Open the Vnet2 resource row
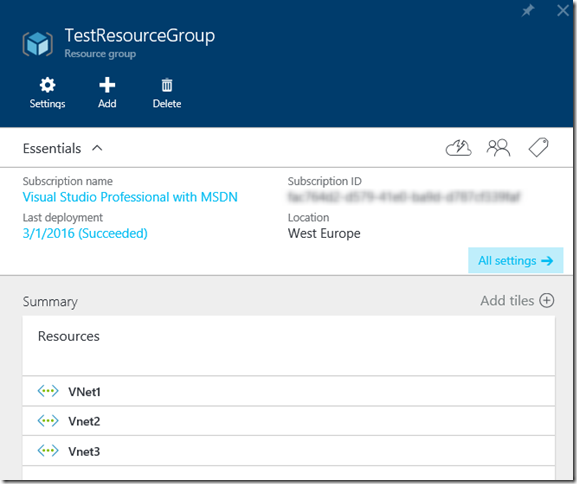577x484 pixels. point(288,421)
